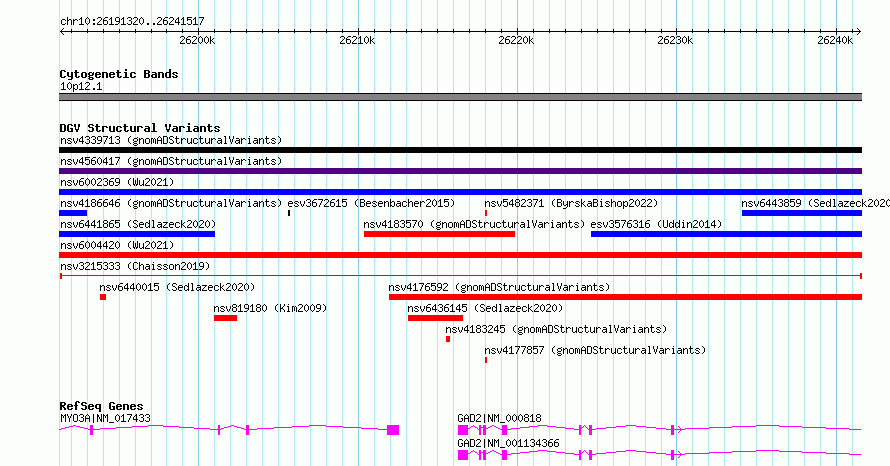The width and height of the screenshot is (890, 466).
Task: Click the Cytogenetic Bands track title
Action: 119,74
